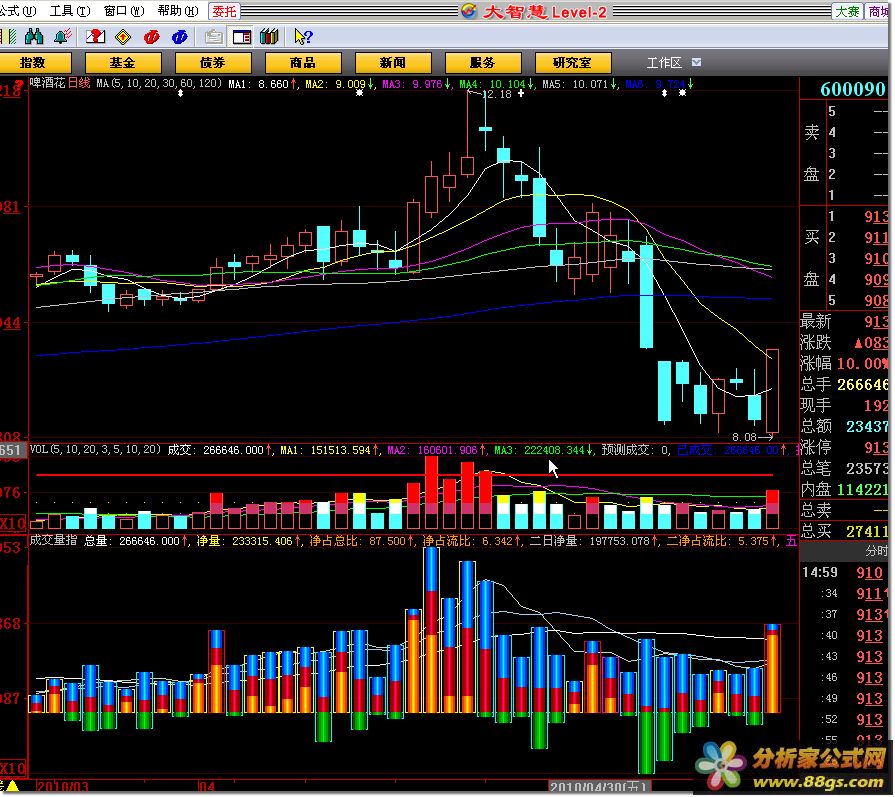The height and width of the screenshot is (797, 895).
Task: Open the alarm bell alert icon
Action: [62, 37]
